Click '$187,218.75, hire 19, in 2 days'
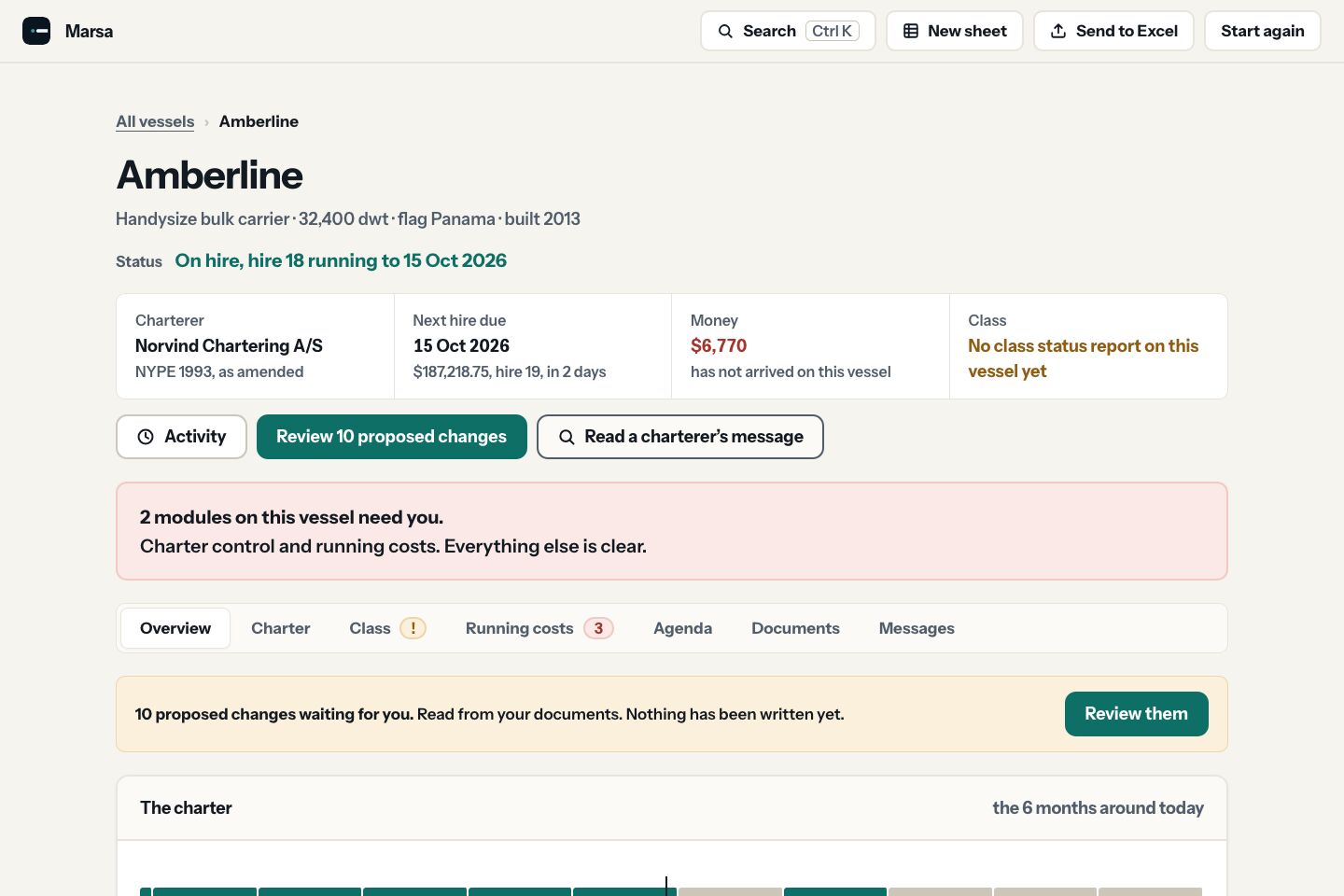Viewport: 1344px width, 896px height. 510,371
